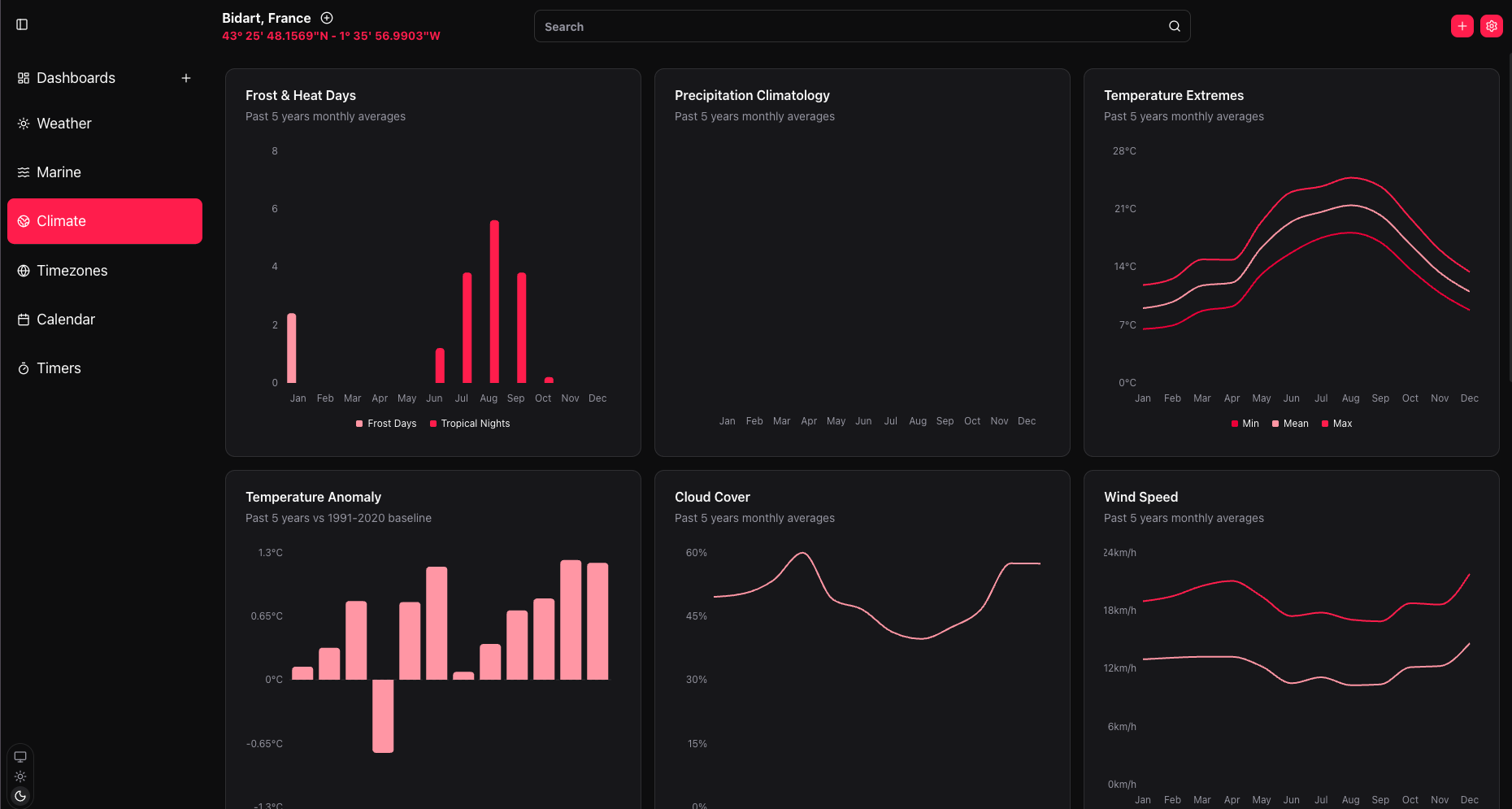Click the sun icon next to Weather
The image size is (1512, 809).
[24, 124]
